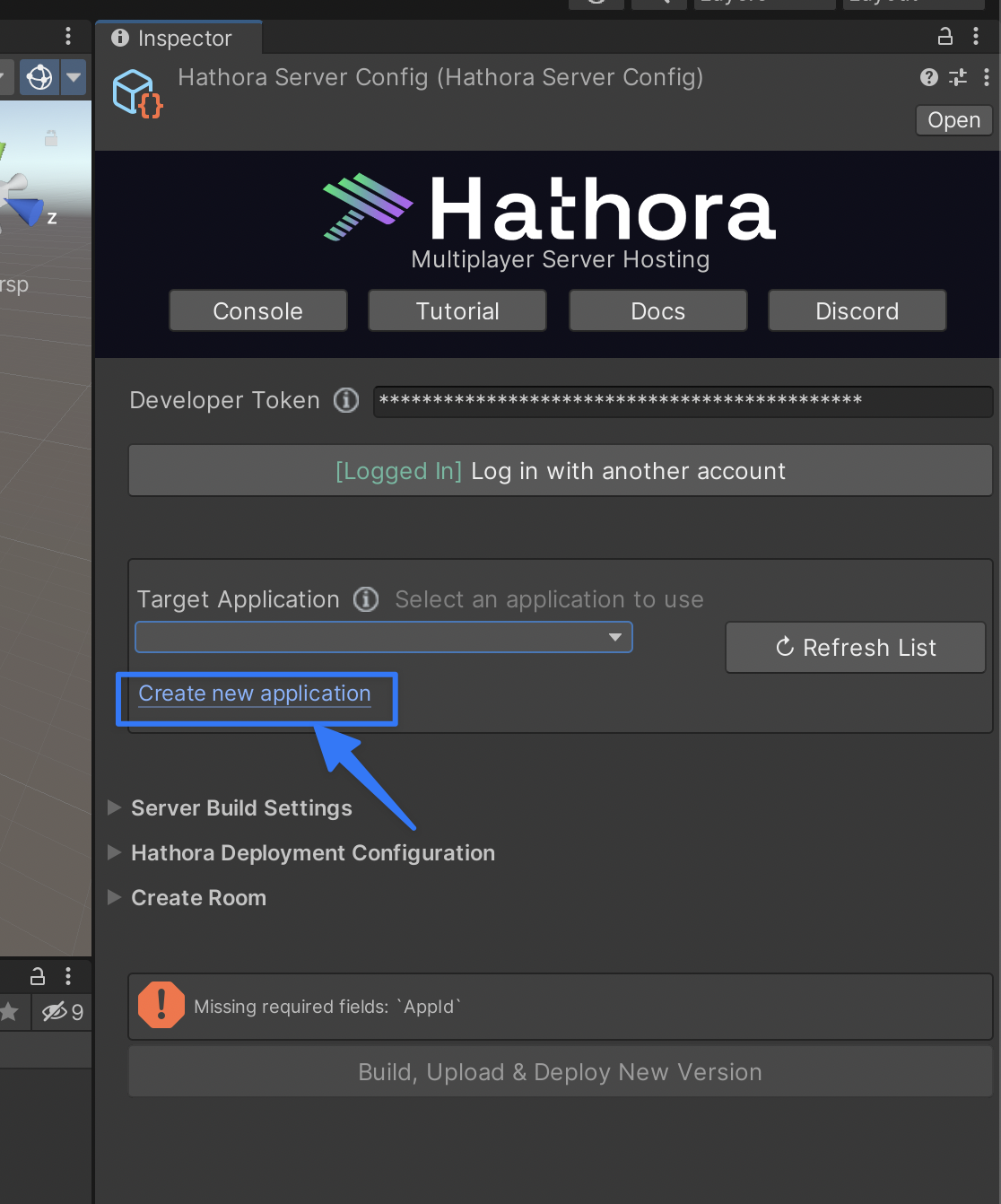Click the Select an application to use text
The height and width of the screenshot is (1204, 1001).
pyautogui.click(x=550, y=599)
